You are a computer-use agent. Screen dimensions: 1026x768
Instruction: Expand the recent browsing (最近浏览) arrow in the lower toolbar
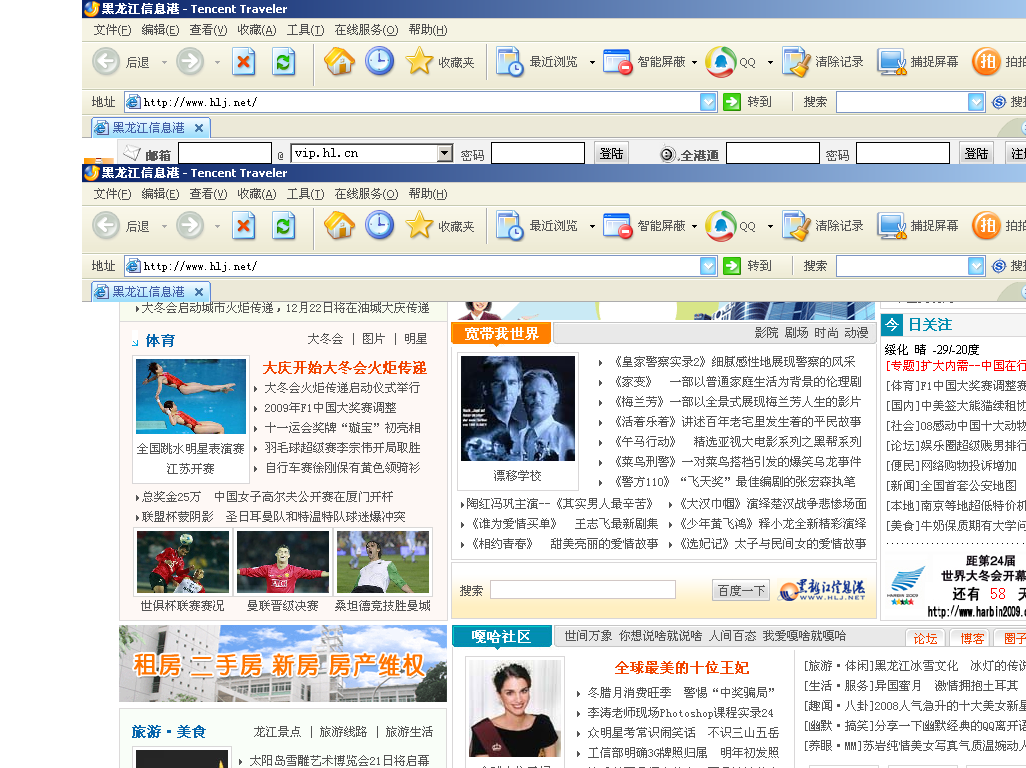tap(592, 227)
